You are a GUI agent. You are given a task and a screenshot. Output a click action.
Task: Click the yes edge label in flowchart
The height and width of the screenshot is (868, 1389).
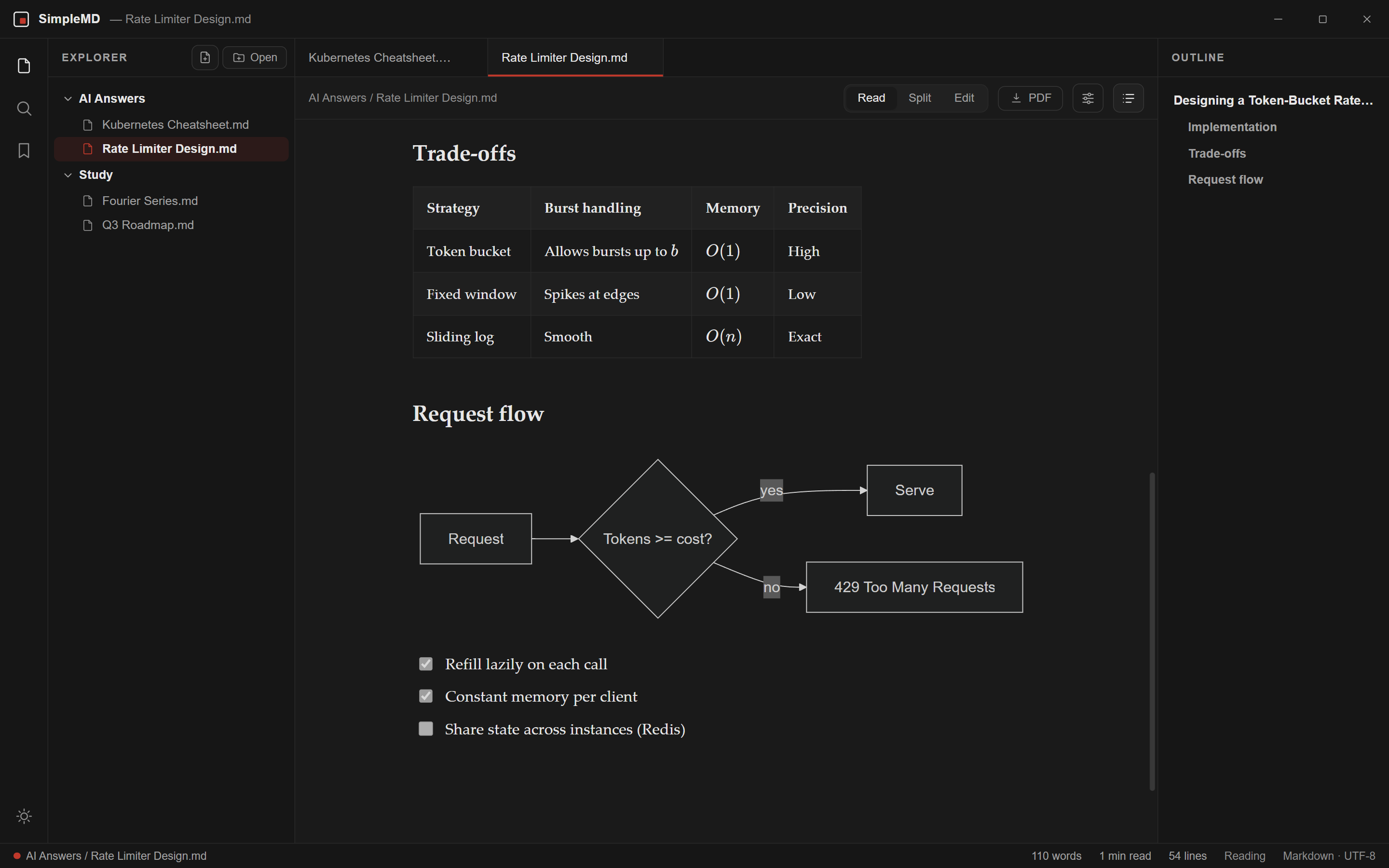tap(771, 490)
